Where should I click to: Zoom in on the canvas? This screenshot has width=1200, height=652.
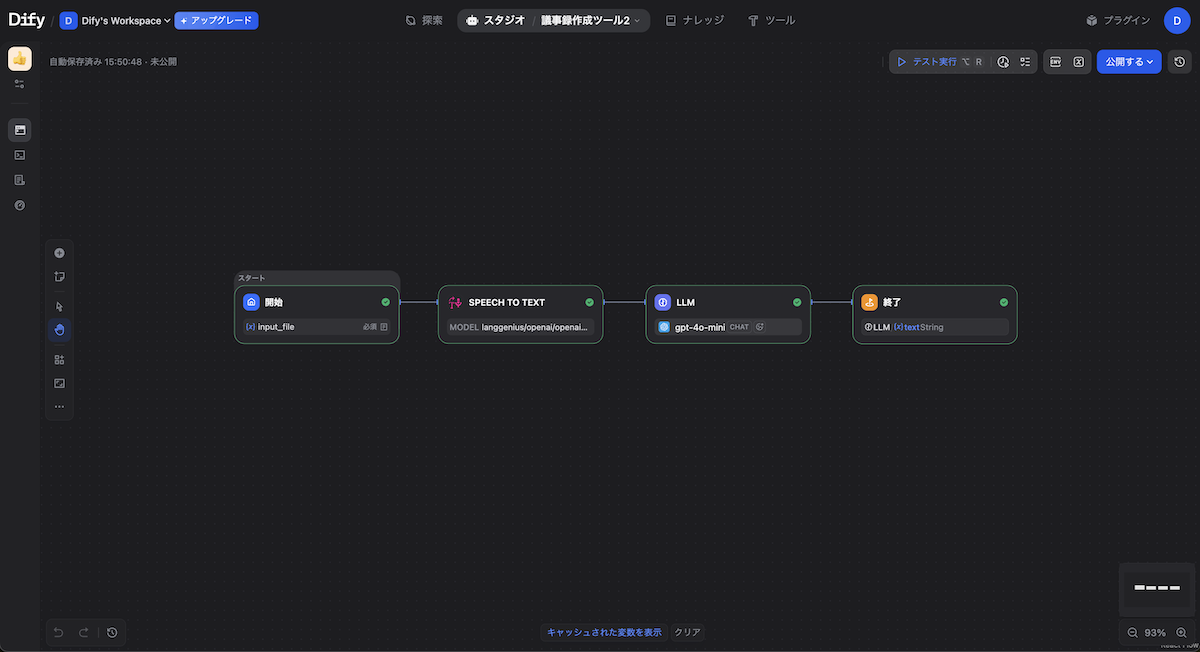click(1181, 633)
